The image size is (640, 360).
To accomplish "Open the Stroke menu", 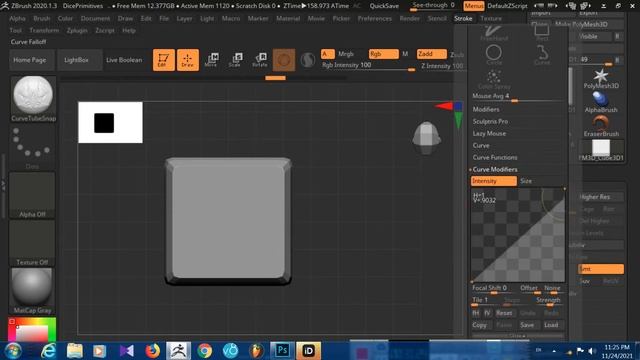I will tap(463, 18).
